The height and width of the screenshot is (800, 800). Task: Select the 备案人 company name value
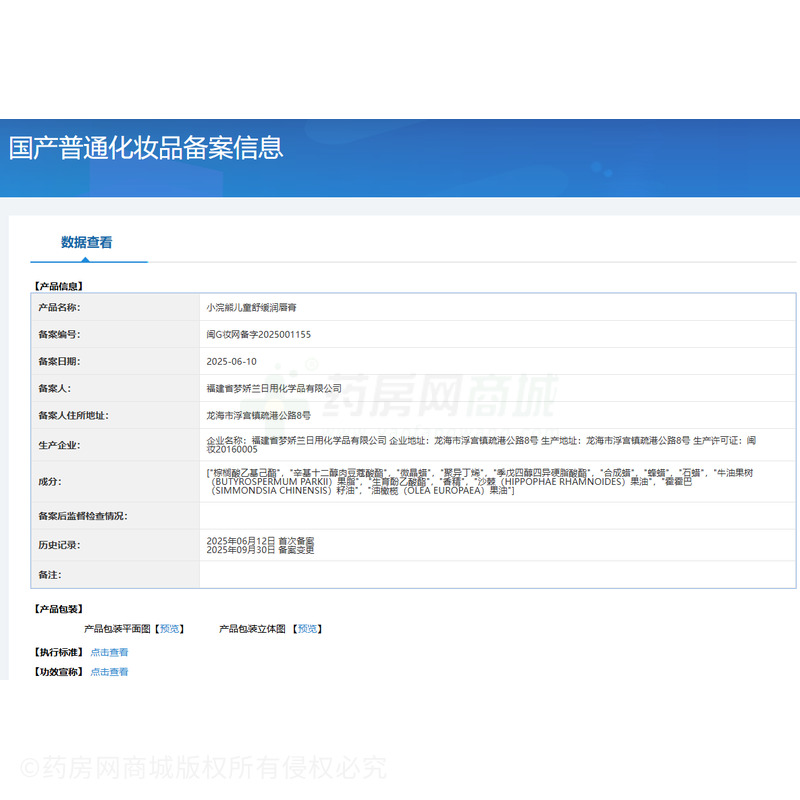click(274, 388)
